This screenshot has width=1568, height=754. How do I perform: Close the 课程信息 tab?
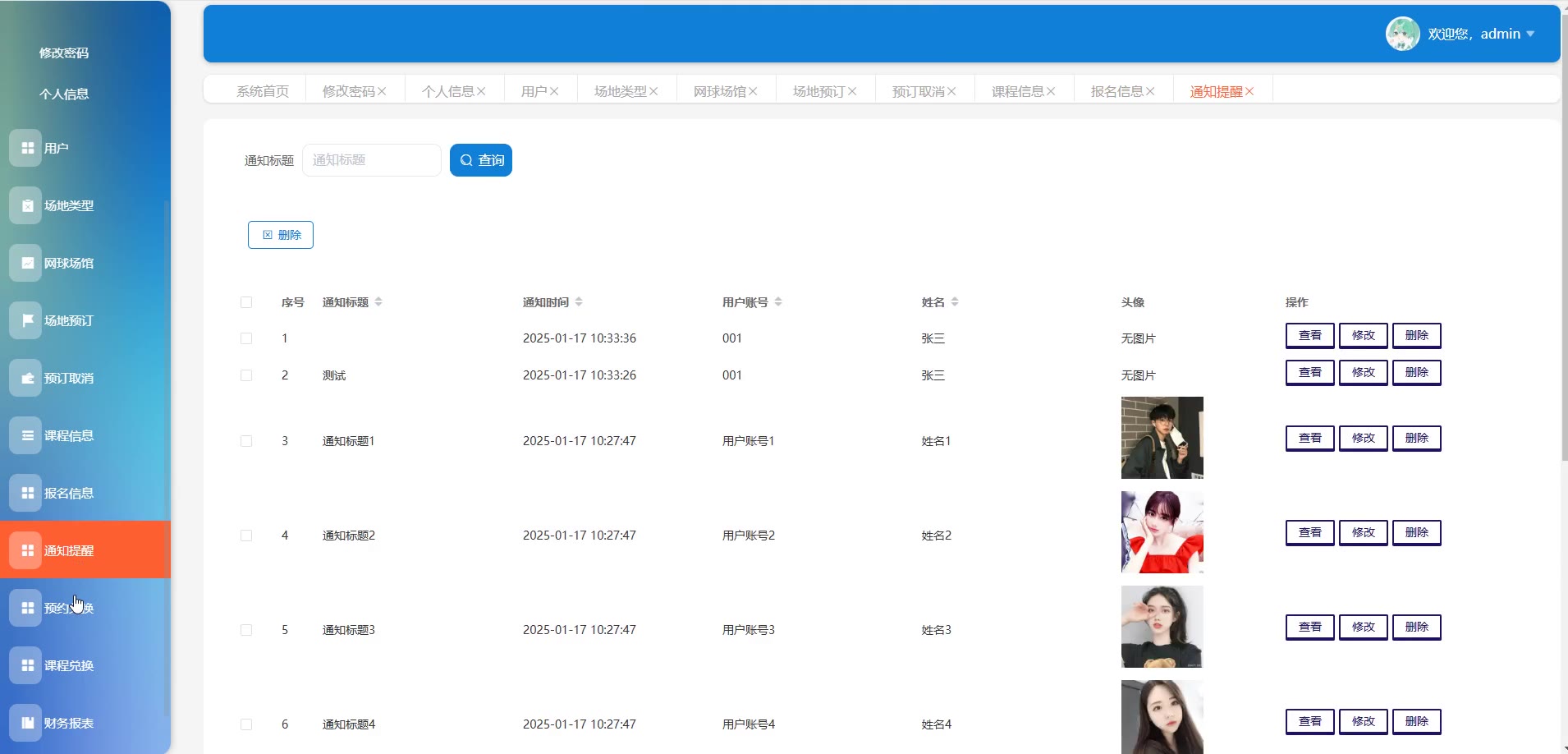[1051, 91]
